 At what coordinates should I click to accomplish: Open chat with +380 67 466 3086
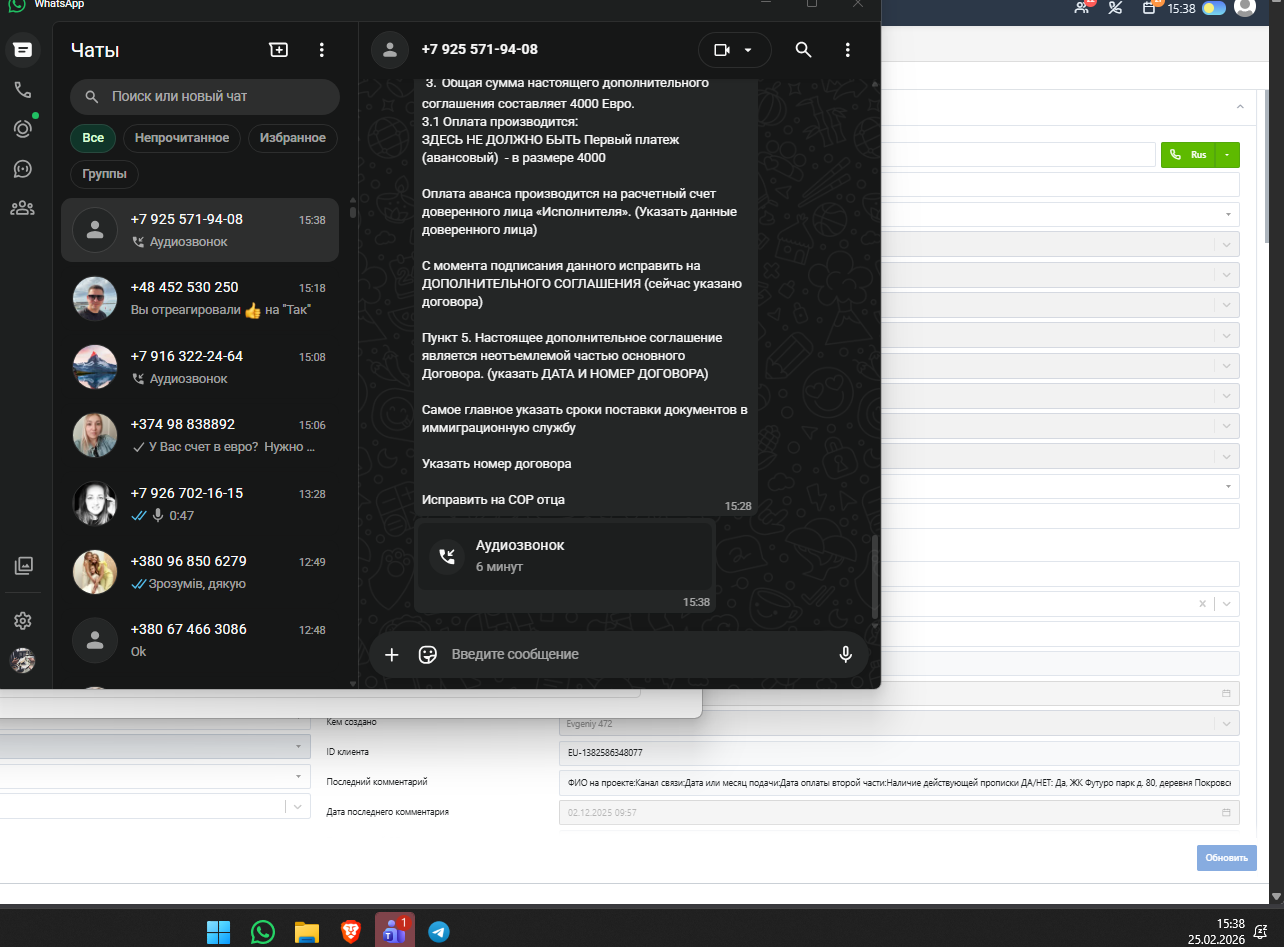point(200,640)
